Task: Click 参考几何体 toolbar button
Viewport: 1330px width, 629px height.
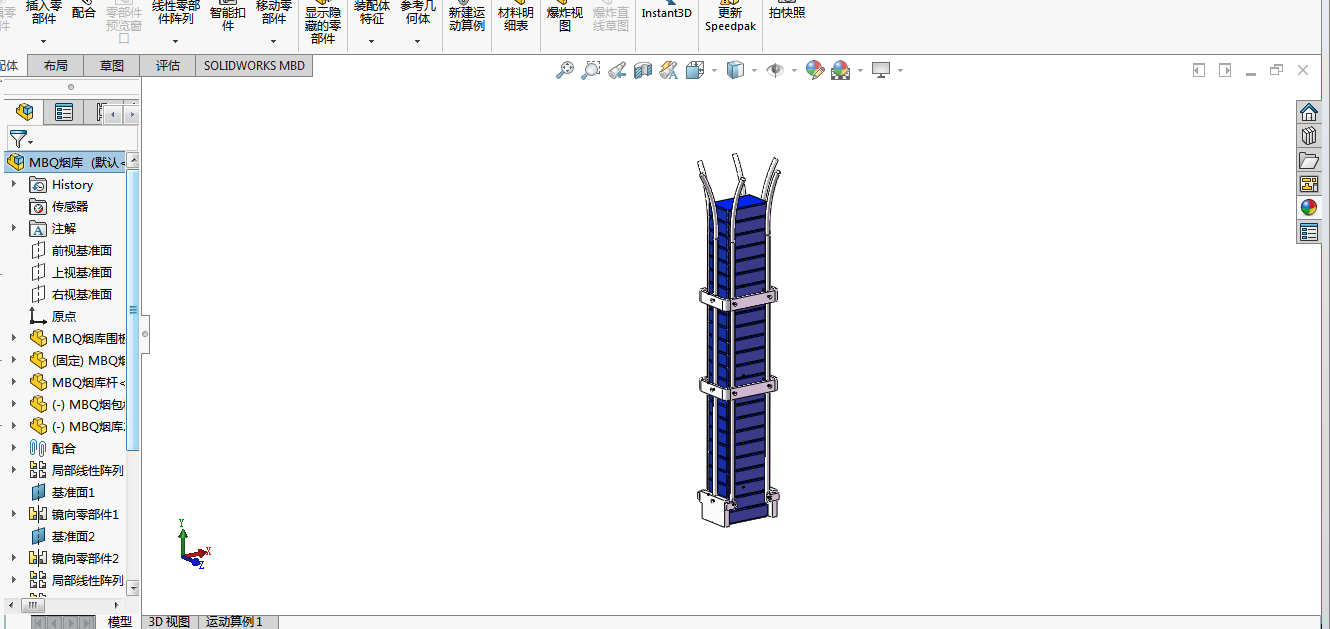Action: [418, 12]
